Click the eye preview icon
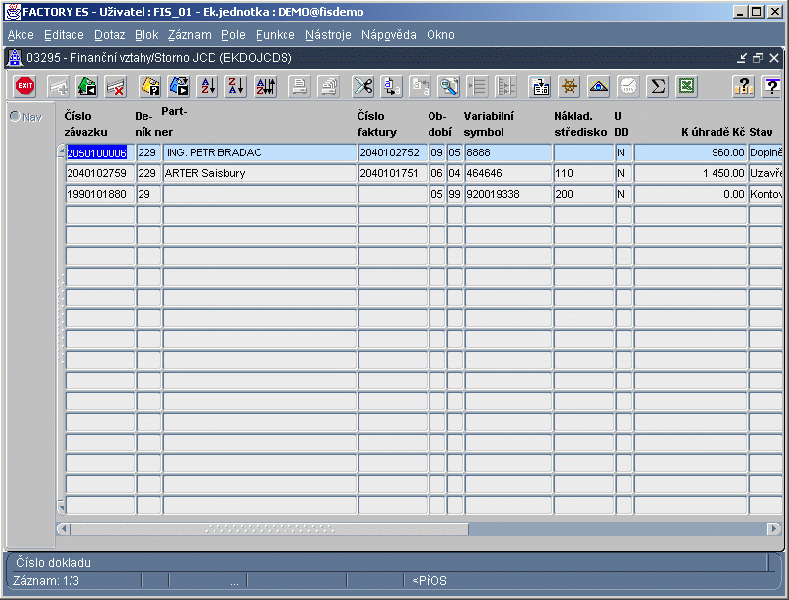The width and height of the screenshot is (789, 600). pyautogui.click(x=598, y=86)
